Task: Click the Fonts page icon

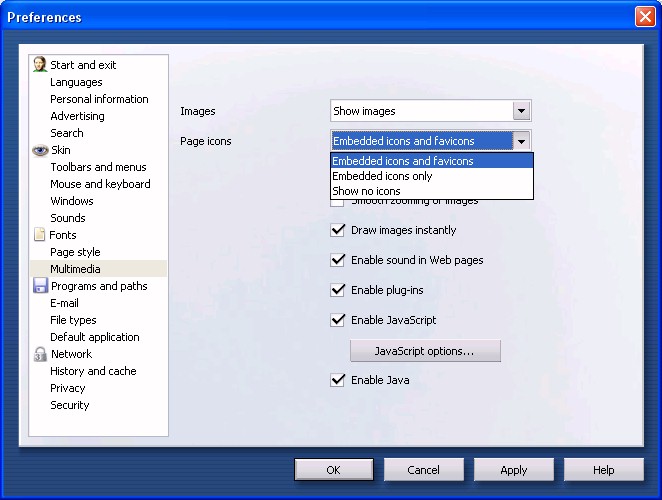Action: (x=40, y=235)
